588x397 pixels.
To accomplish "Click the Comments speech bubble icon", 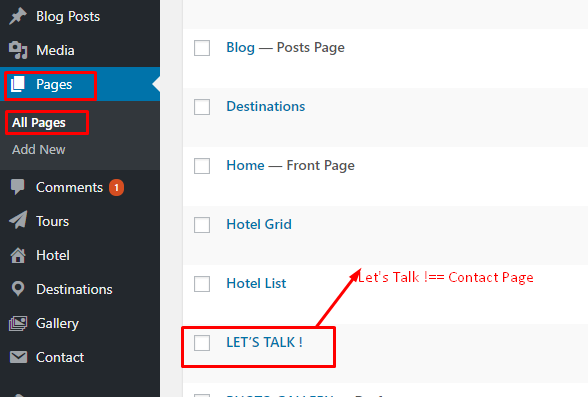I will tap(18, 187).
